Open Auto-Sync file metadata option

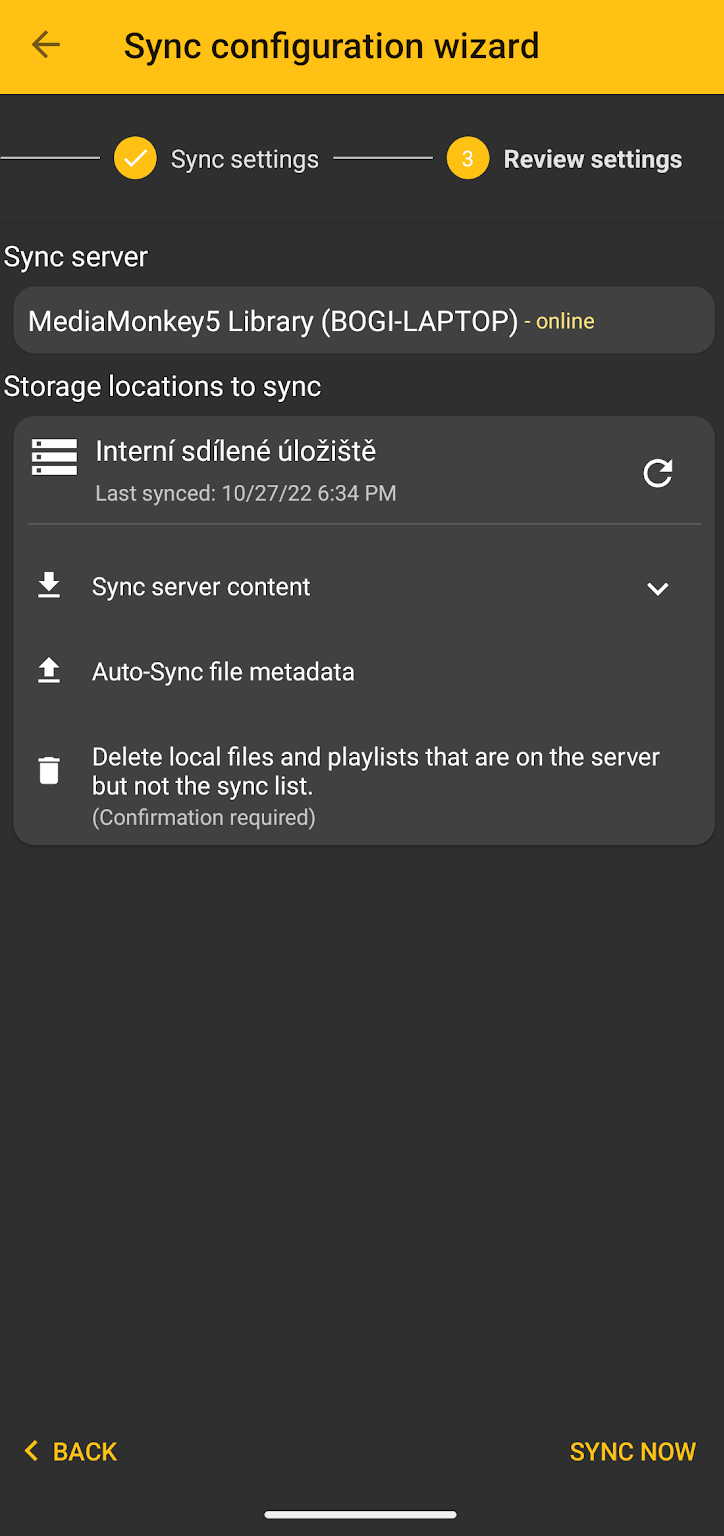pyautogui.click(x=223, y=672)
